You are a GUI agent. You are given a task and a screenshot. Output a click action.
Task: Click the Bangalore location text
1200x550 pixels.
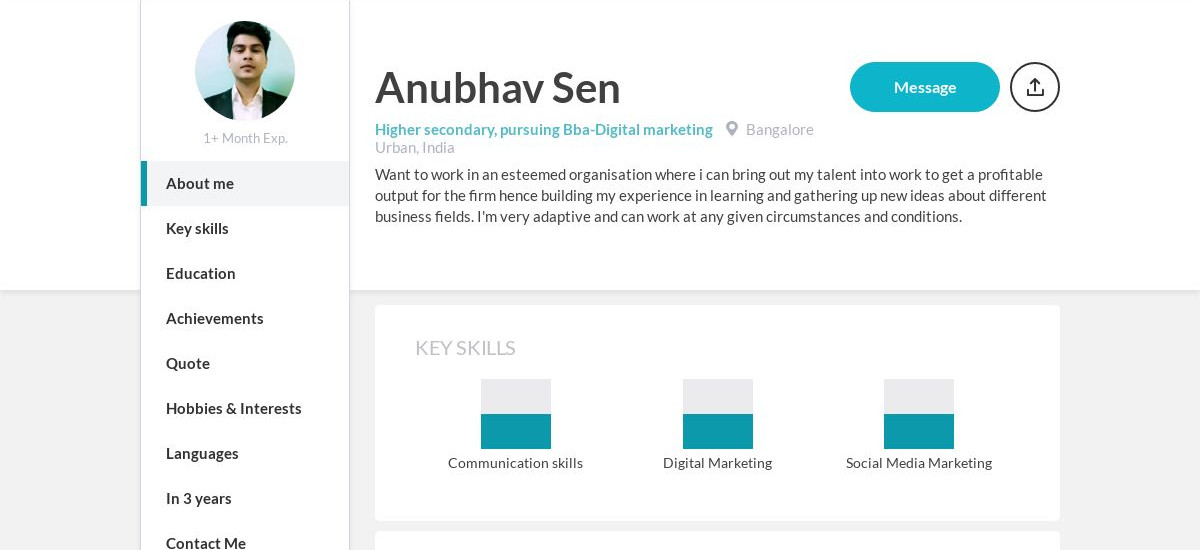pos(779,129)
